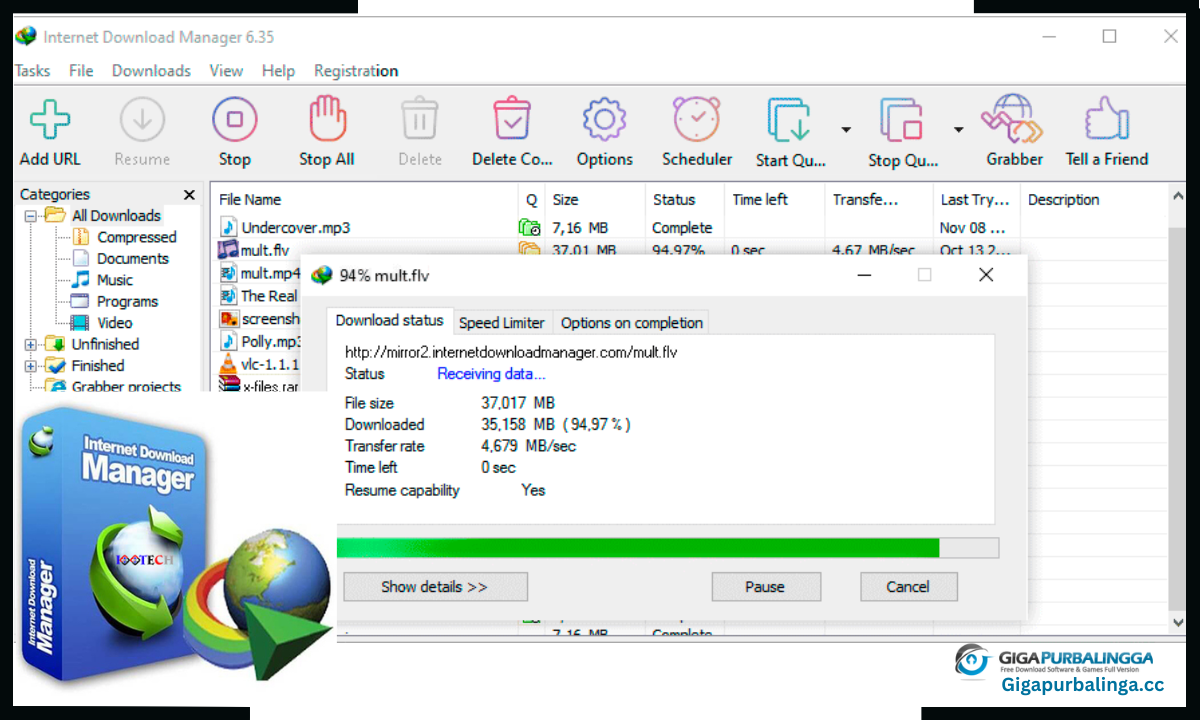
Task: Select the Music category
Action: coord(115,280)
